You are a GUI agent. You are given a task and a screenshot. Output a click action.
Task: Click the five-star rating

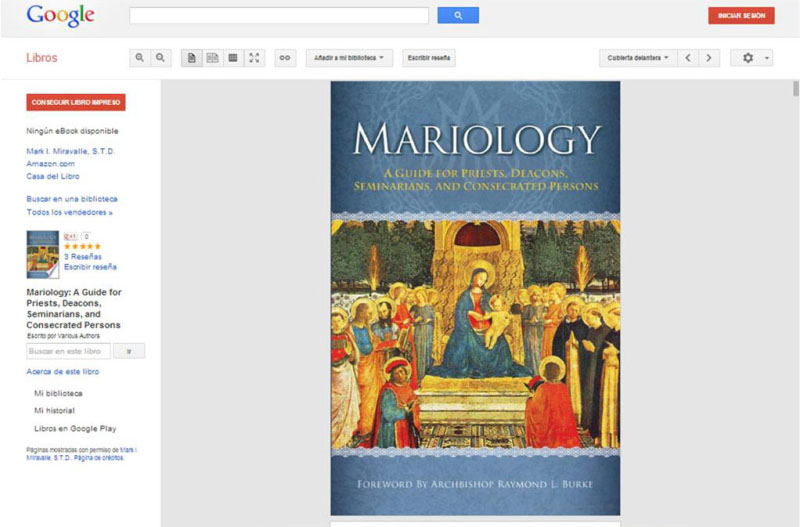[x=83, y=246]
